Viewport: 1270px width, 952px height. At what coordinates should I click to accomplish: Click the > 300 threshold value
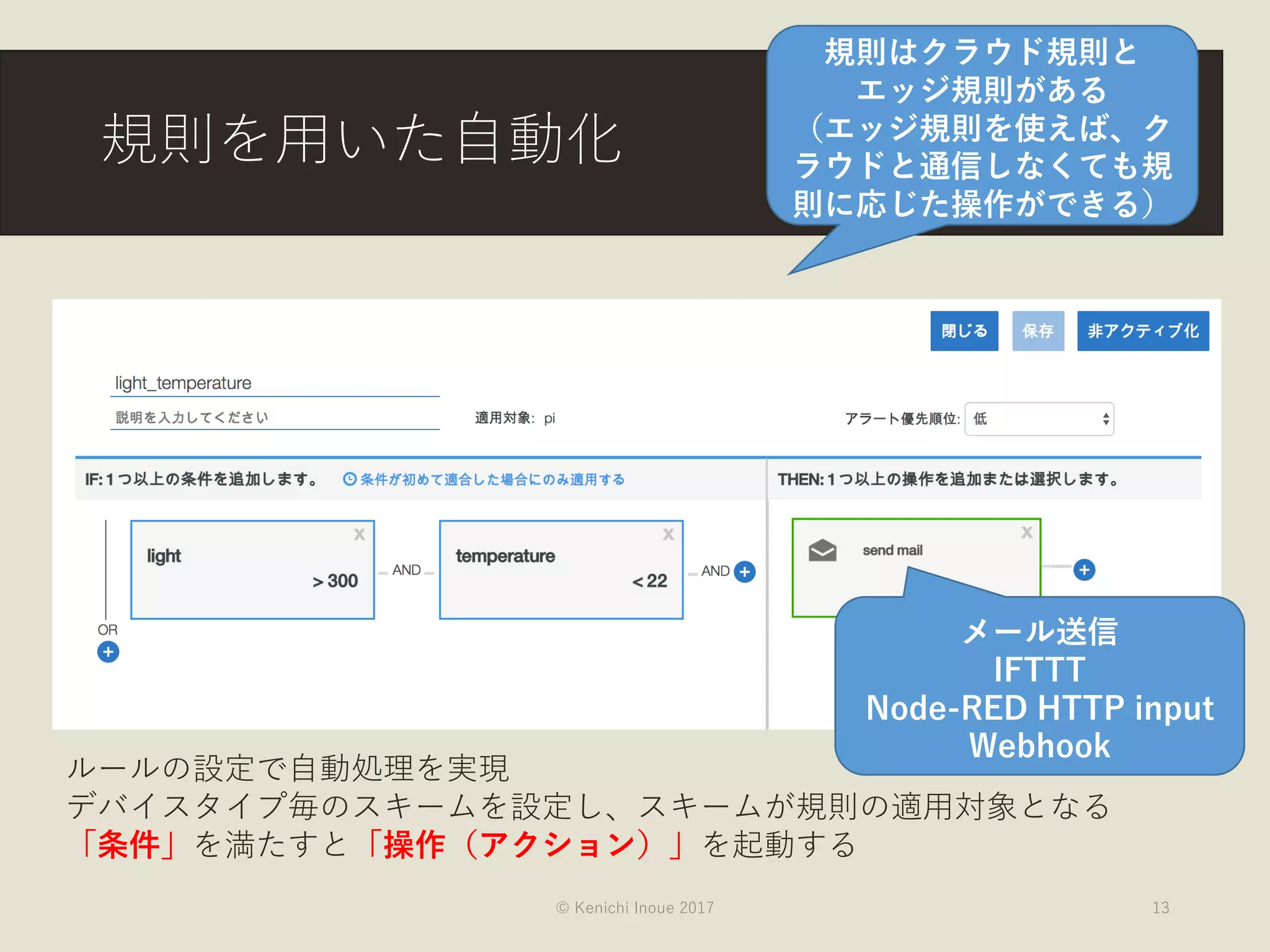coord(335,581)
